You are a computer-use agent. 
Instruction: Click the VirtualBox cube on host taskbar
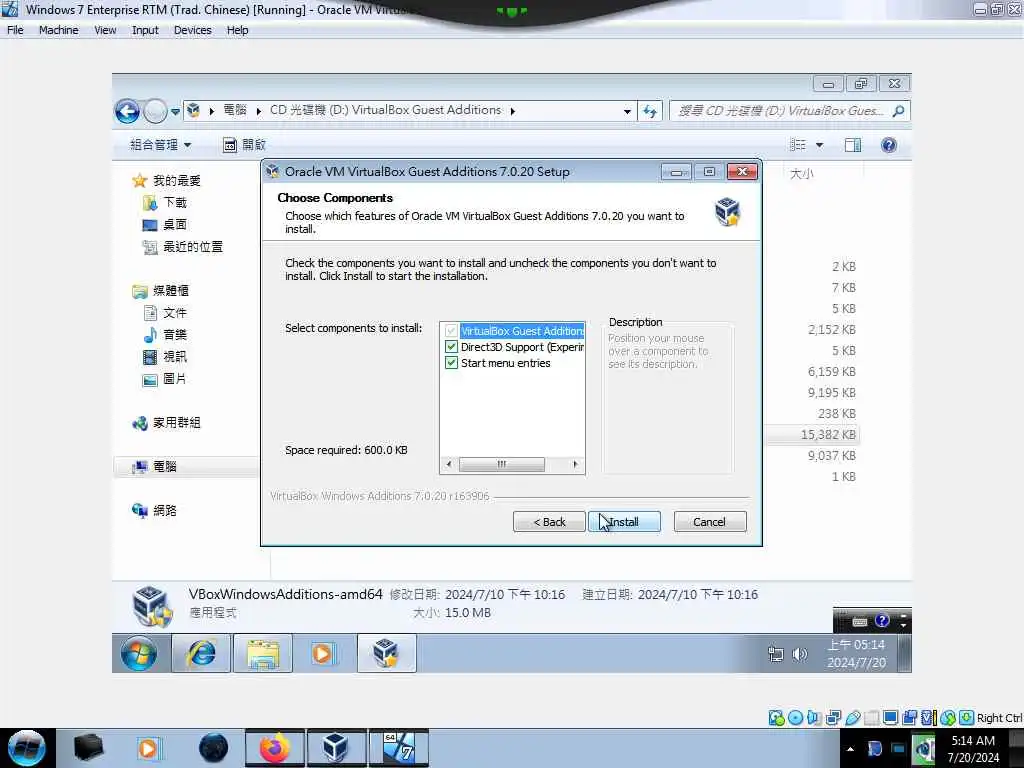pyautogui.click(x=336, y=748)
